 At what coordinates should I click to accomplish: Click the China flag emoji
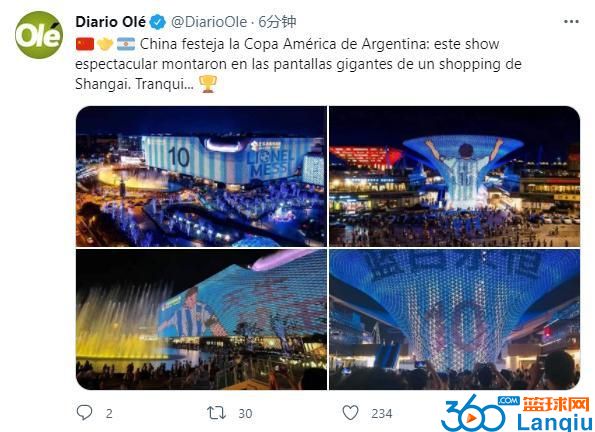(x=85, y=44)
